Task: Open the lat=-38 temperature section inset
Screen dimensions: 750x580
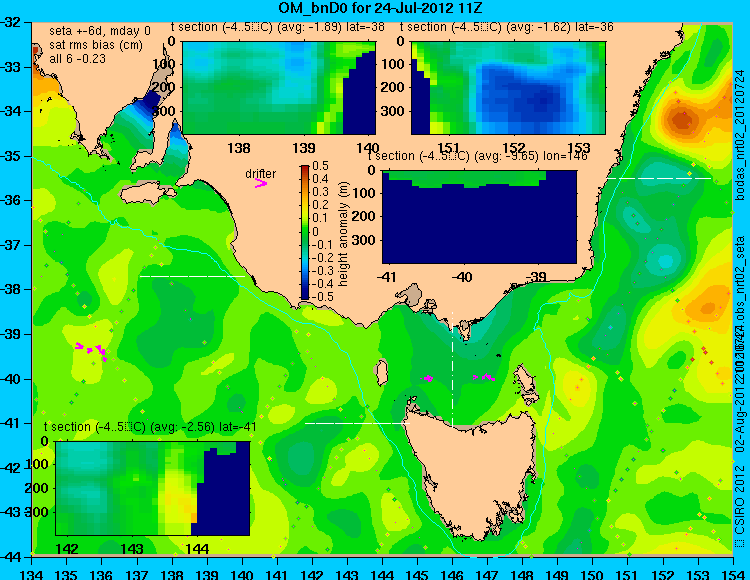Action: point(279,88)
